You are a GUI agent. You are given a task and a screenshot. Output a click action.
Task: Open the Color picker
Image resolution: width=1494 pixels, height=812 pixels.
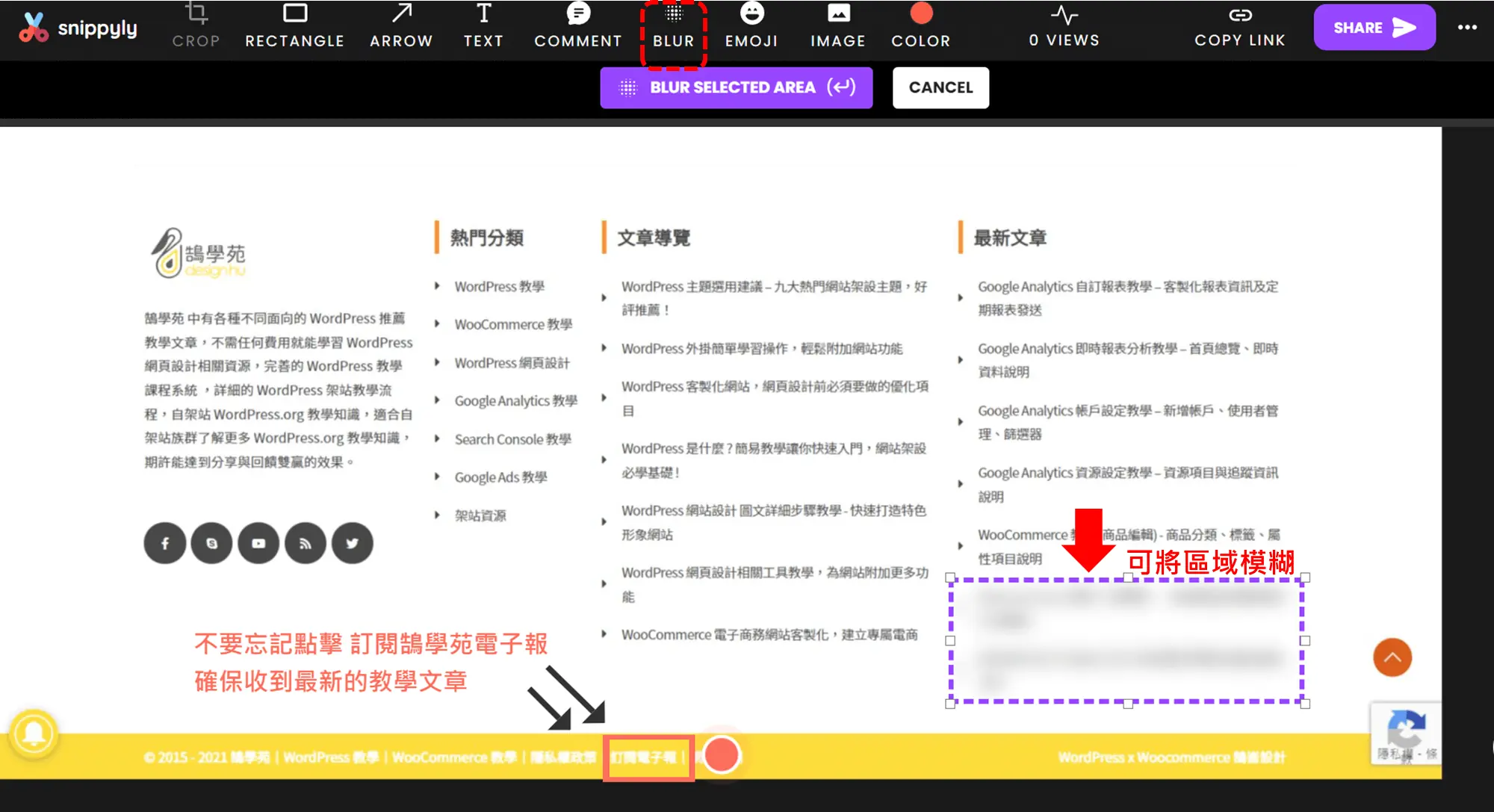921,26
